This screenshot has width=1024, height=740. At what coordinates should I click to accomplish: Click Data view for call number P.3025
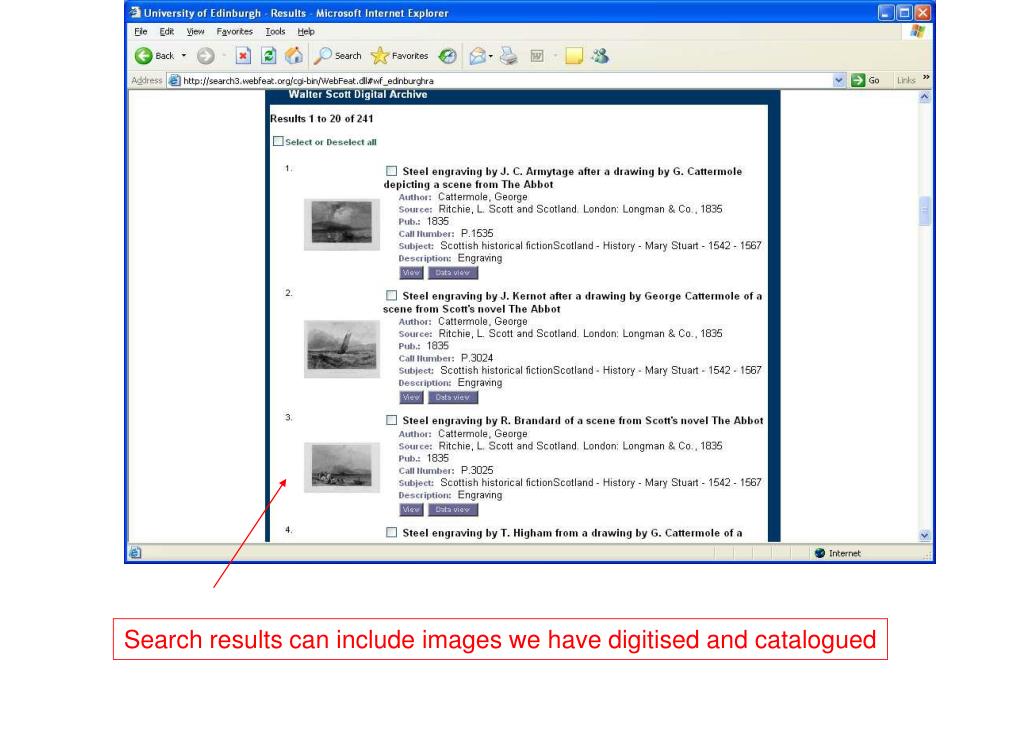[x=453, y=510]
